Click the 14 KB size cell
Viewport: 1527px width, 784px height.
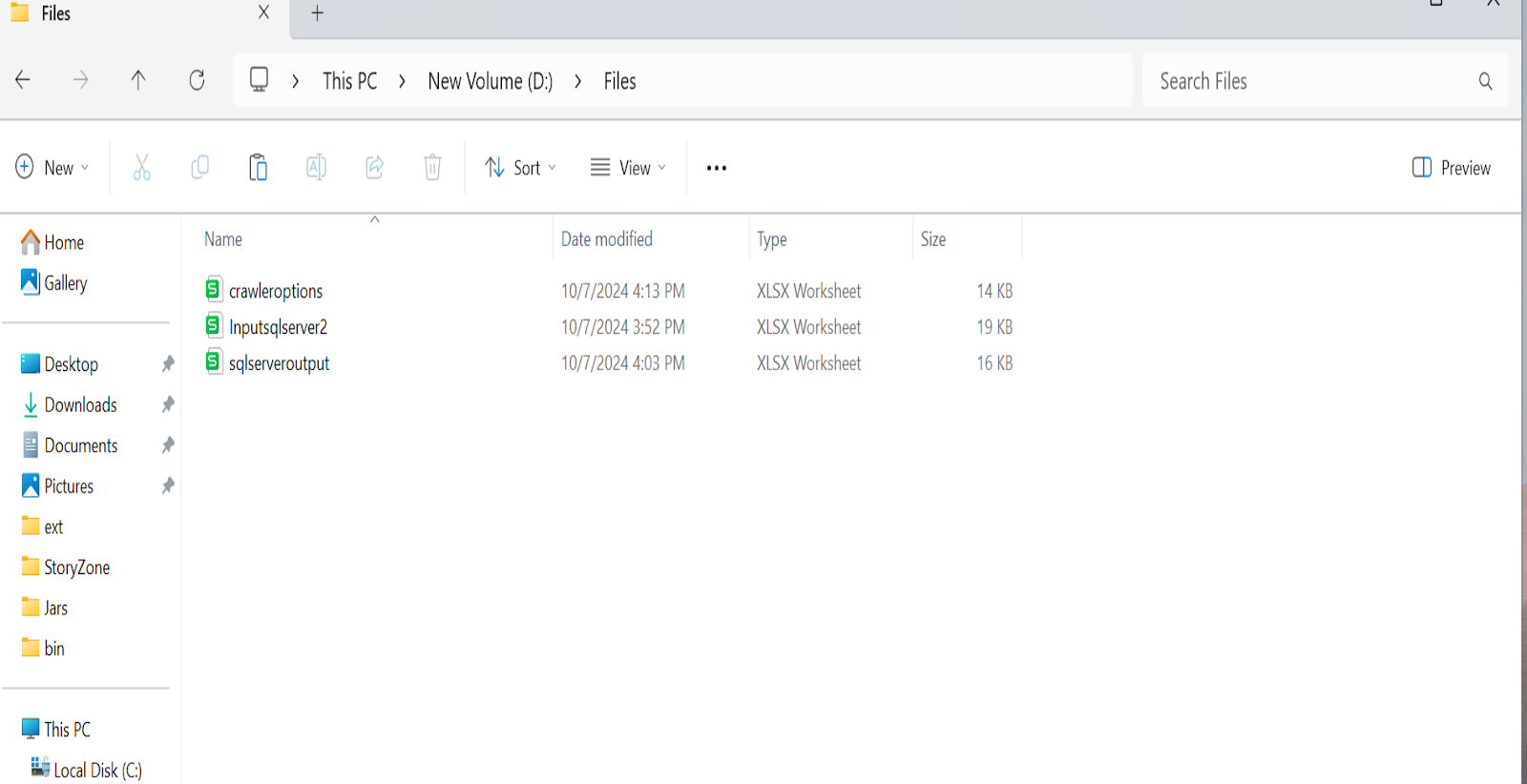click(994, 291)
